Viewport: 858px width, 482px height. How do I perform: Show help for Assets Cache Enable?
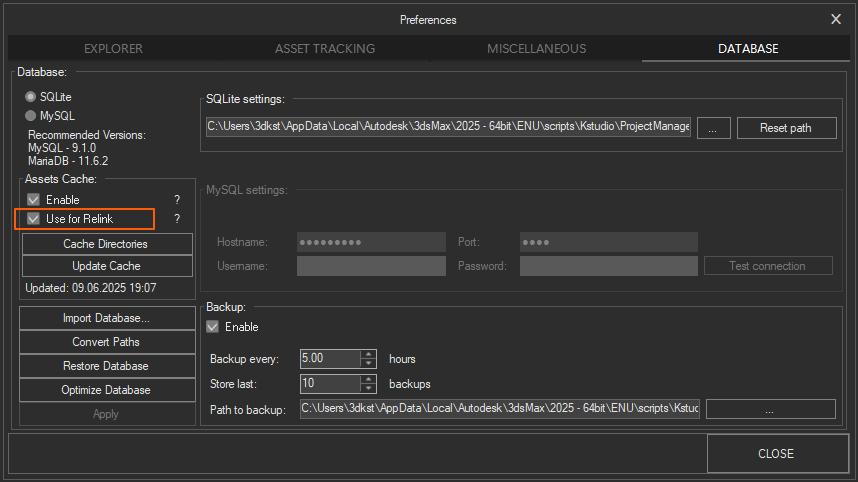click(x=177, y=200)
